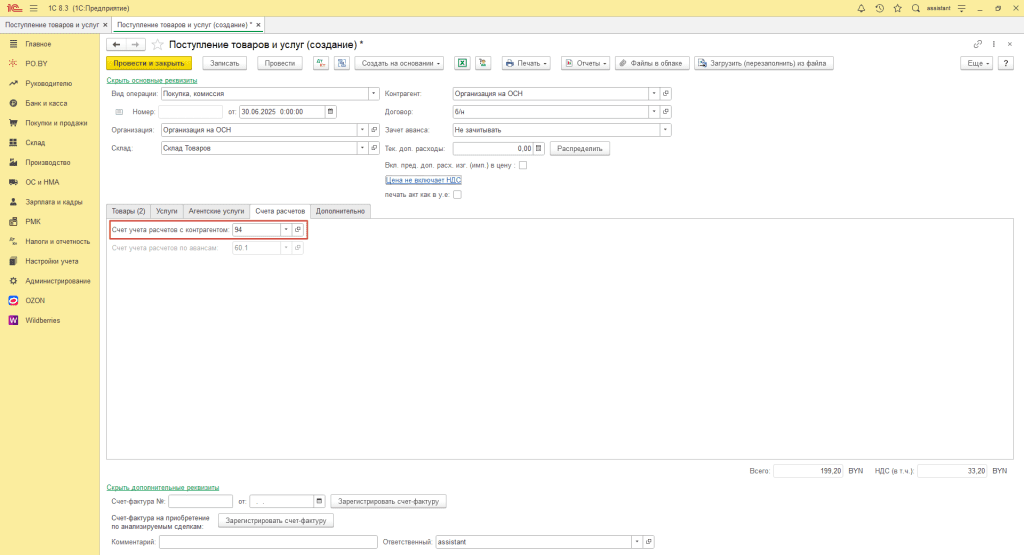Click the icon right of Excel export
Image resolution: width=1024 pixels, height=555 pixels.
(x=483, y=63)
